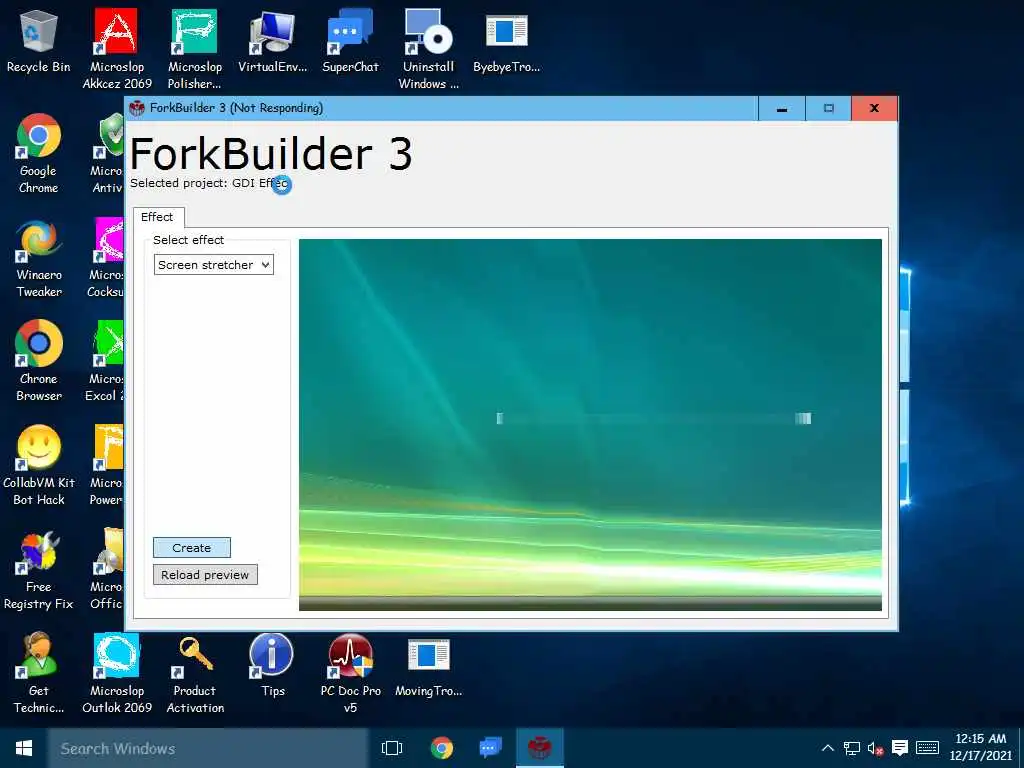The image size is (1024, 768).
Task: Open Microslop Akkcez 2069 desktop icon
Action: pyautogui.click(x=116, y=49)
